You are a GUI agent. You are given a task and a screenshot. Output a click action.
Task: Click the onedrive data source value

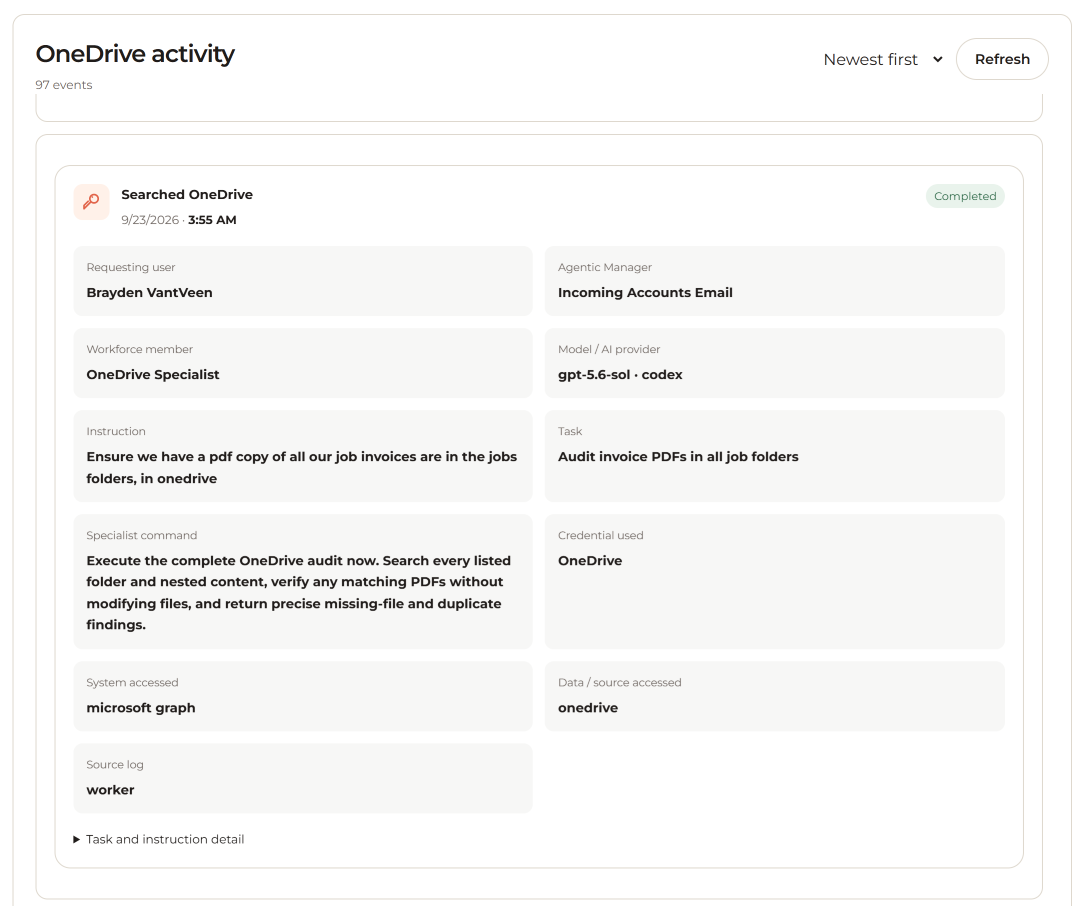588,707
